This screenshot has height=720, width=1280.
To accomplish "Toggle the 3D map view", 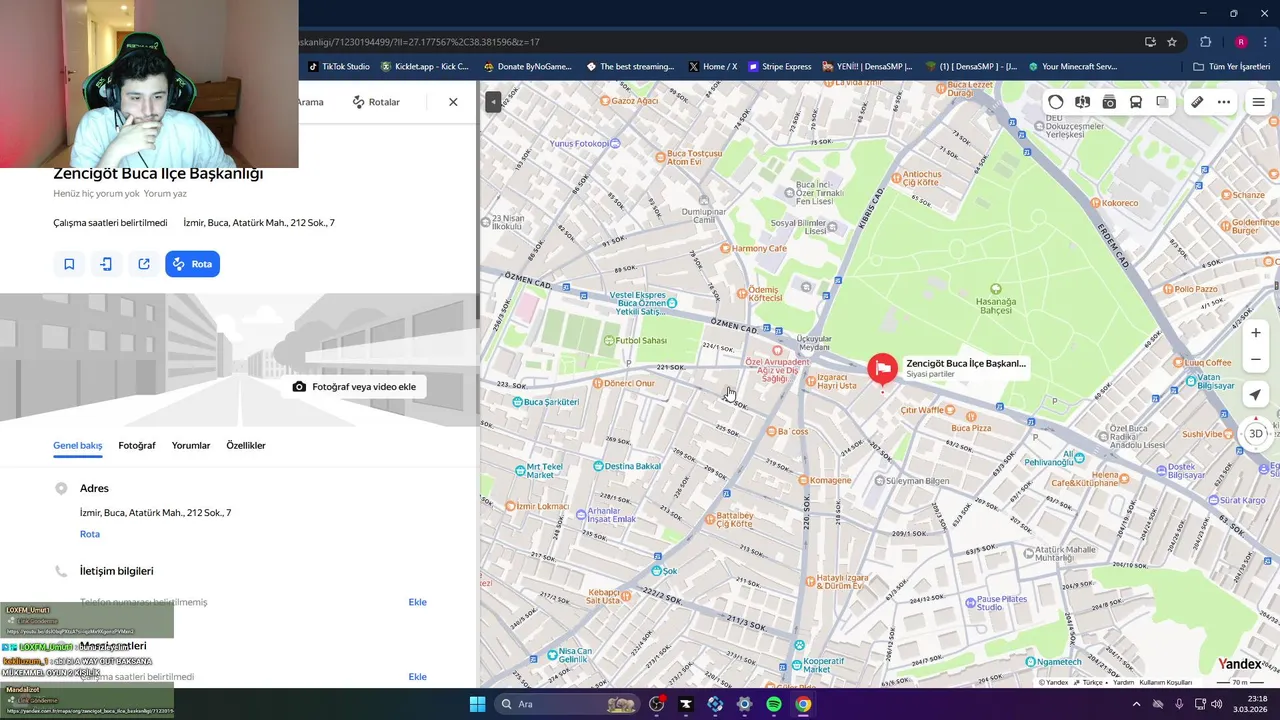I will coord(1256,434).
